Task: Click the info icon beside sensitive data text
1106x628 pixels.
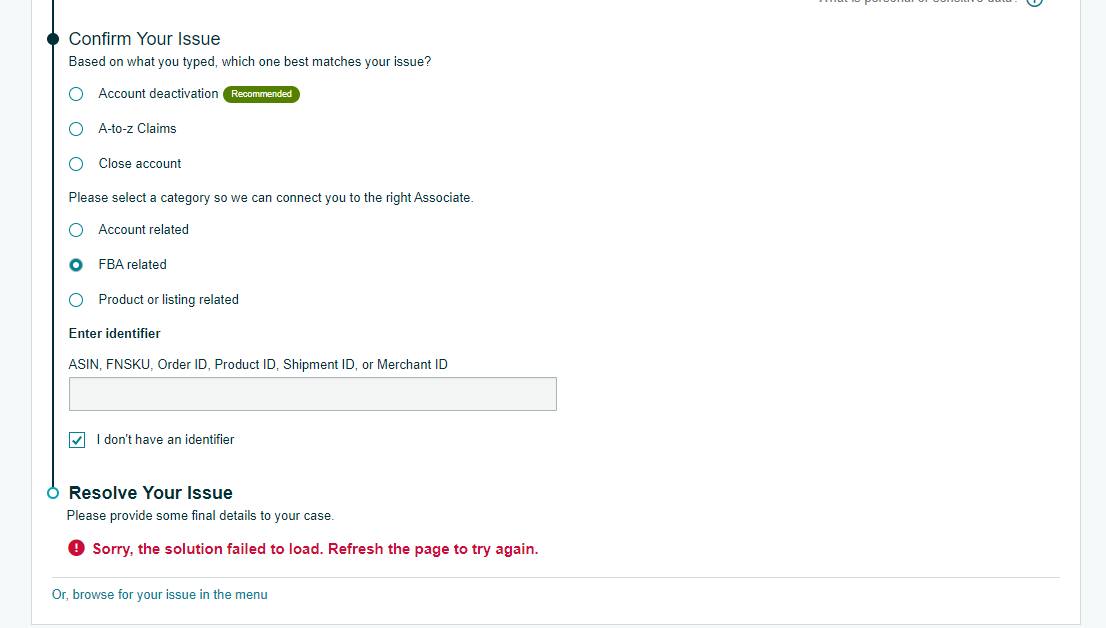Action: 1034,2
